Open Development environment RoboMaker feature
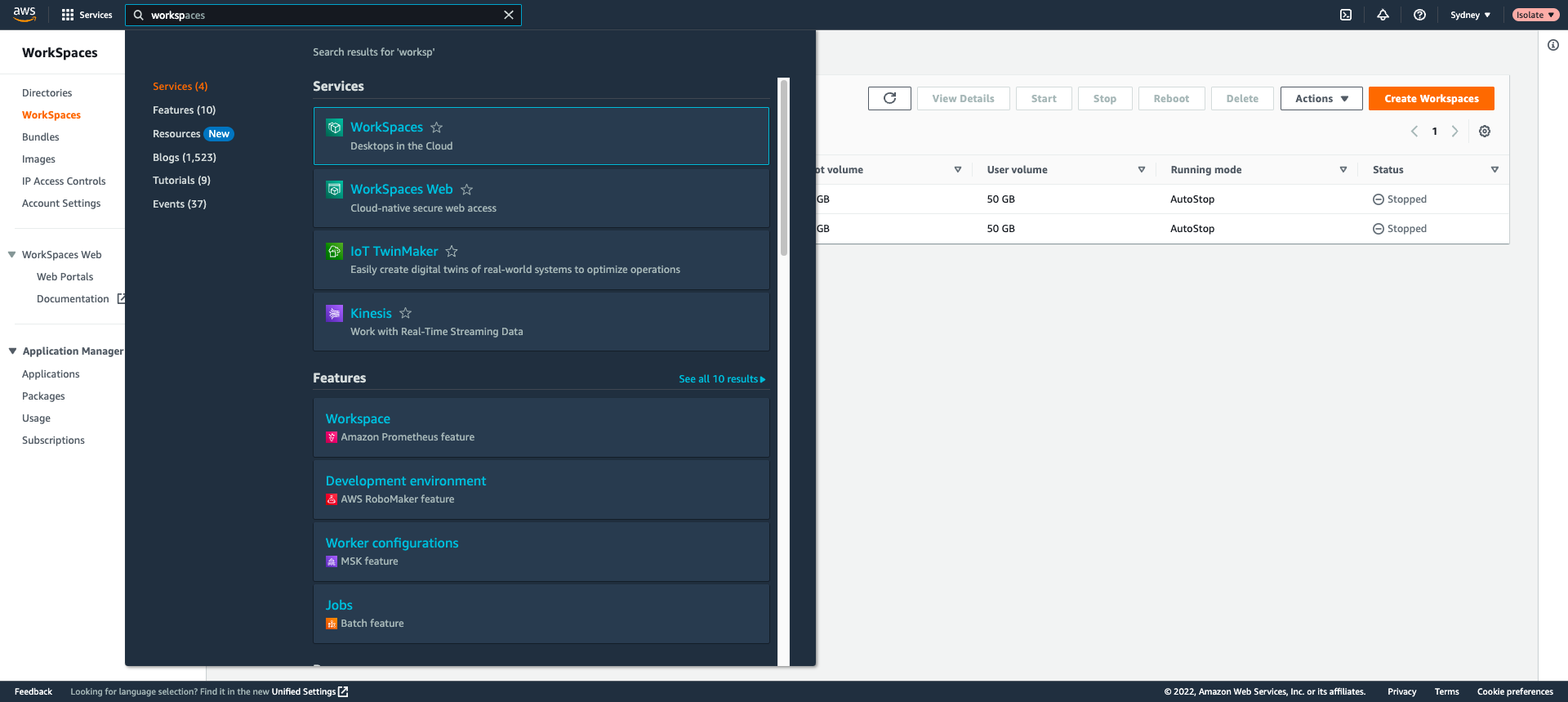1568x702 pixels. 541,490
